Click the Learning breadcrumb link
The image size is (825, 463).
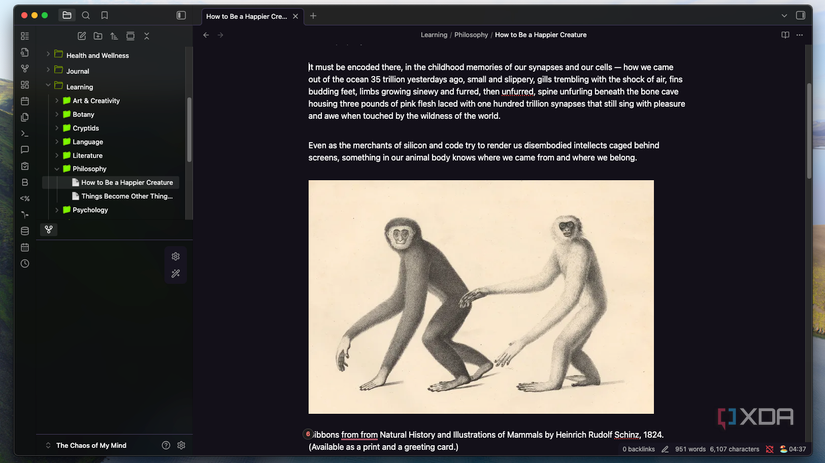click(434, 35)
